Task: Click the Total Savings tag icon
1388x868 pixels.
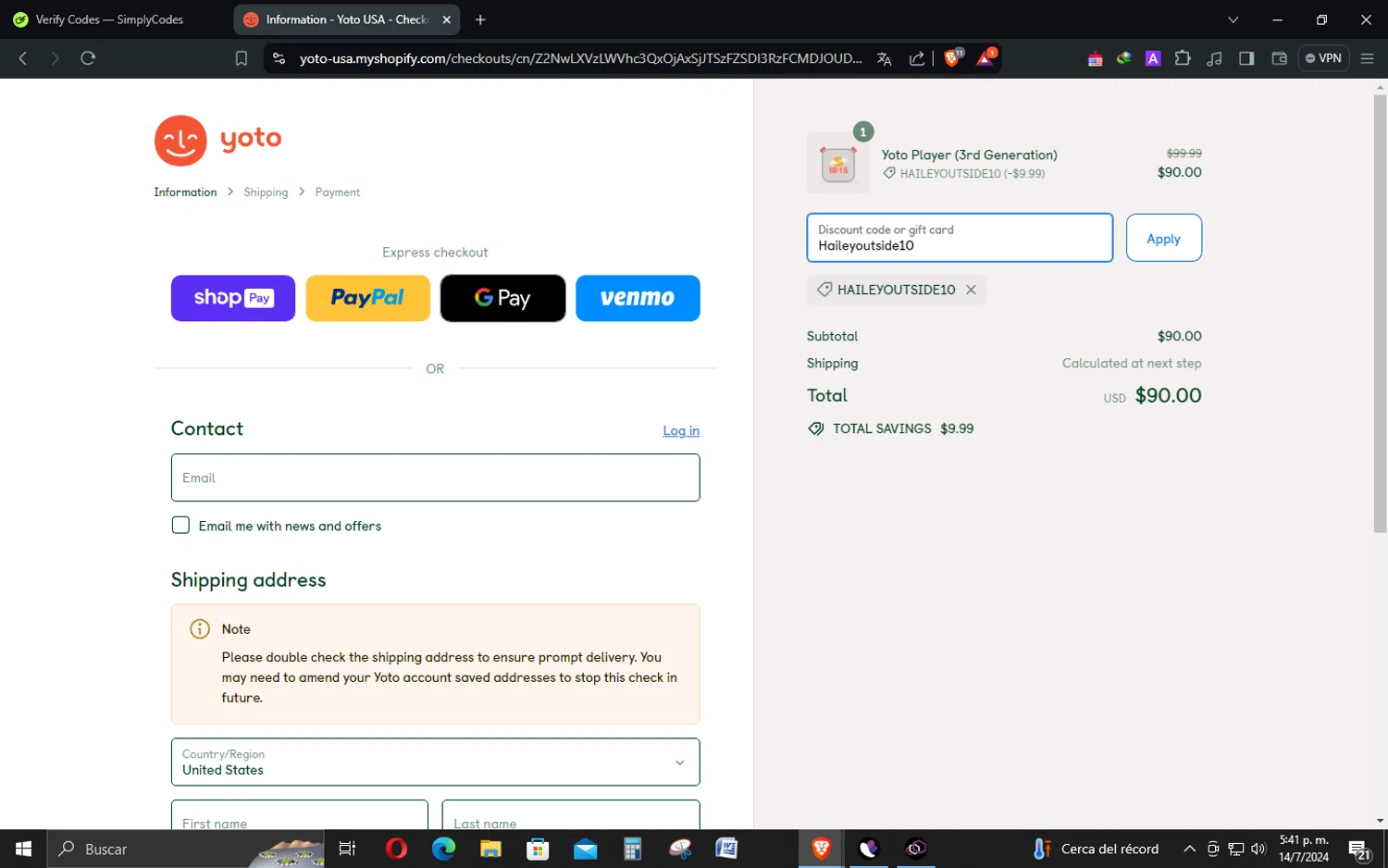Action: [x=816, y=428]
